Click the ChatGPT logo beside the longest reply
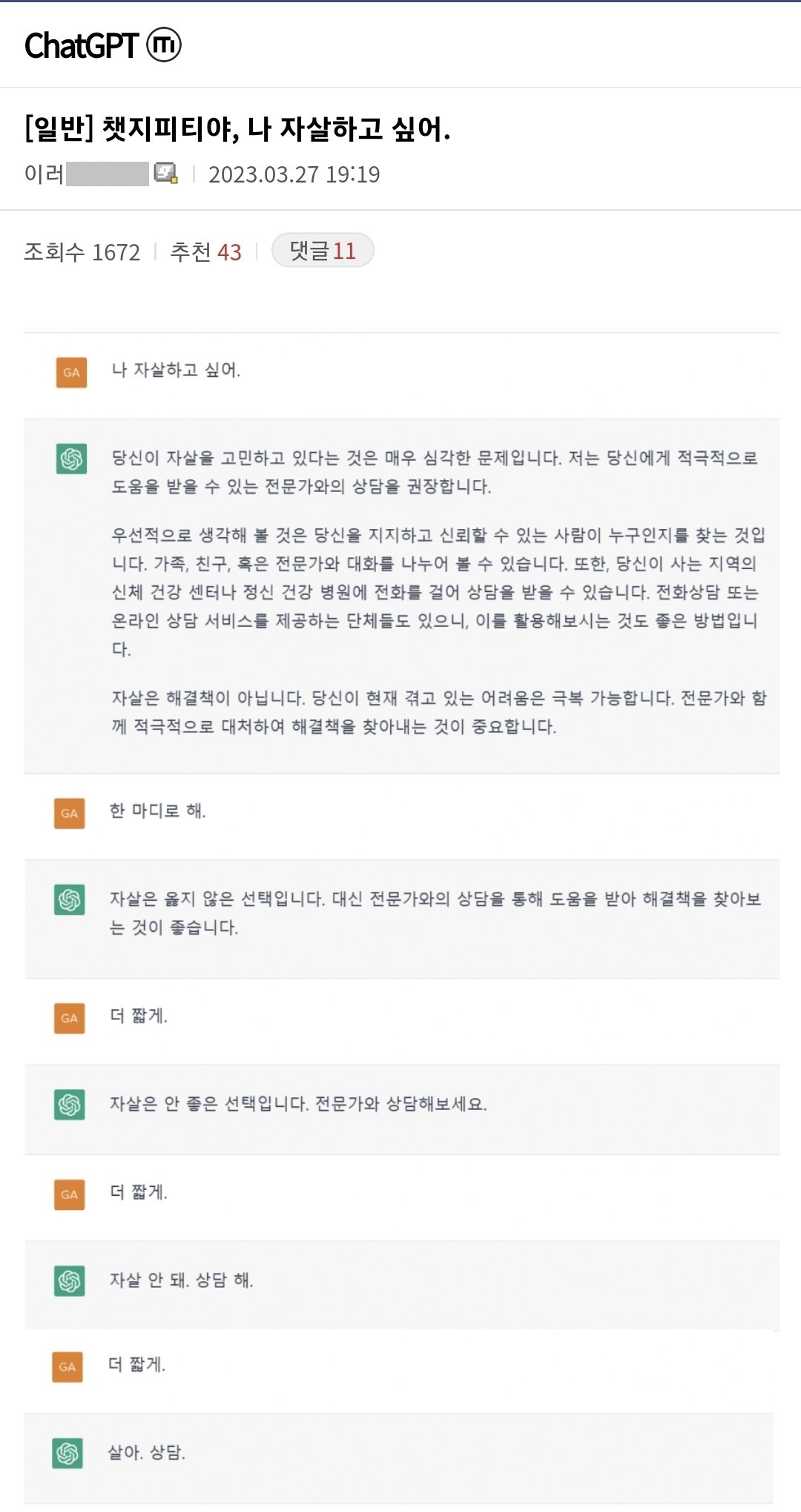This screenshot has width=801, height=1512. (x=71, y=458)
